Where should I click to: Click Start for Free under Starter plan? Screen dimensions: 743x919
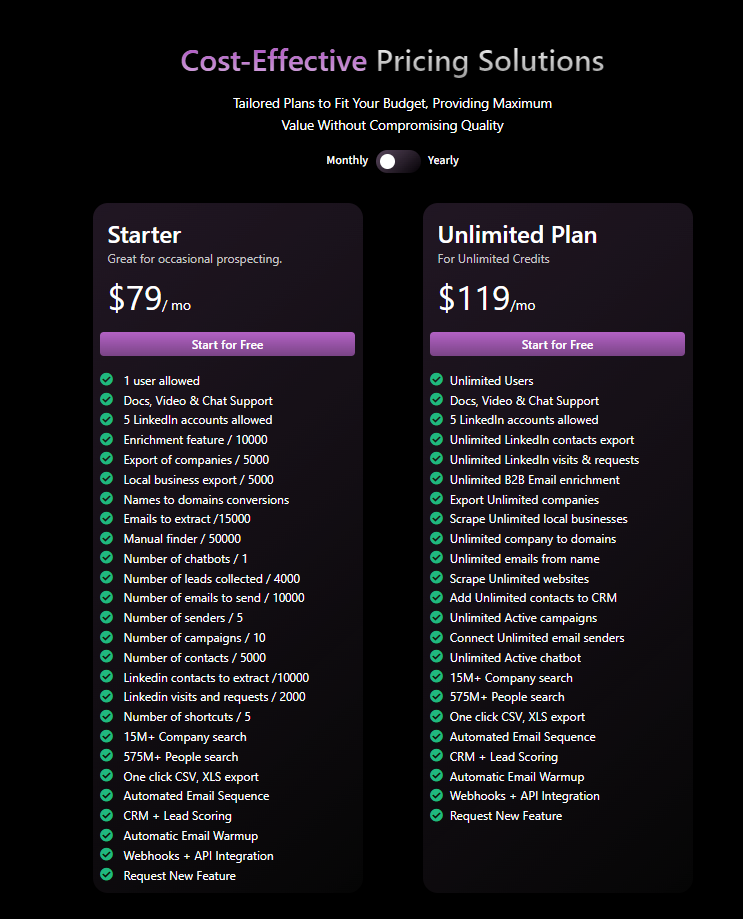coord(227,344)
